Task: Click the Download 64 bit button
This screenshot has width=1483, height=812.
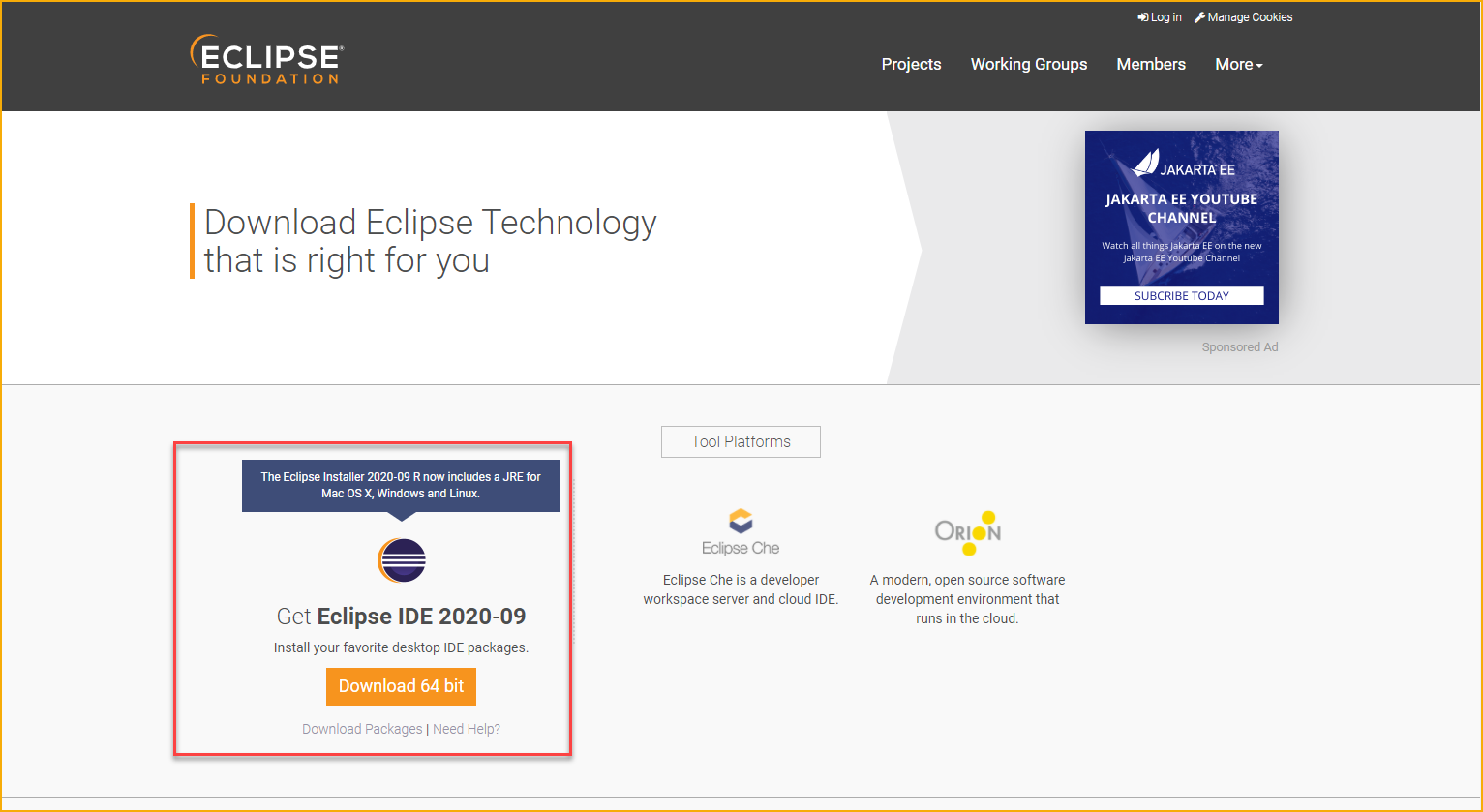Action: [401, 686]
